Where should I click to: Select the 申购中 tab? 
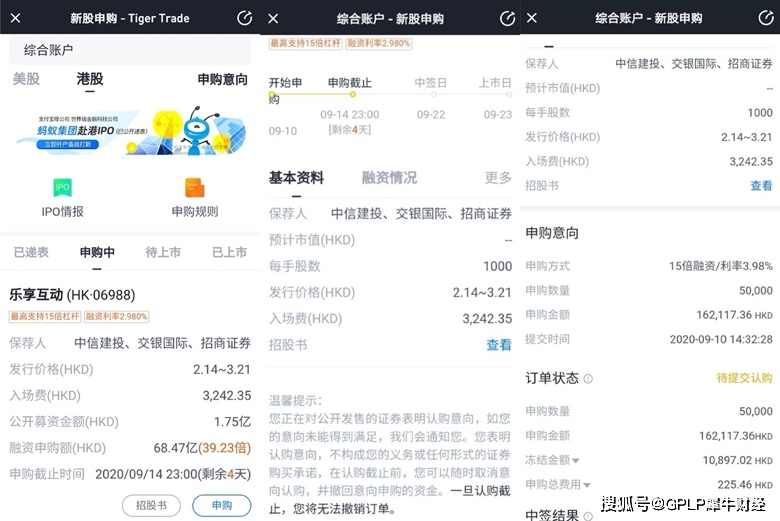point(97,252)
